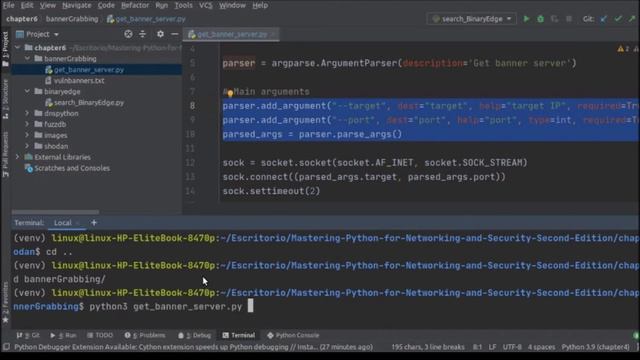Toggle the Structure tool window sidebar button
Screen dimensions: 640x360
click(5, 99)
